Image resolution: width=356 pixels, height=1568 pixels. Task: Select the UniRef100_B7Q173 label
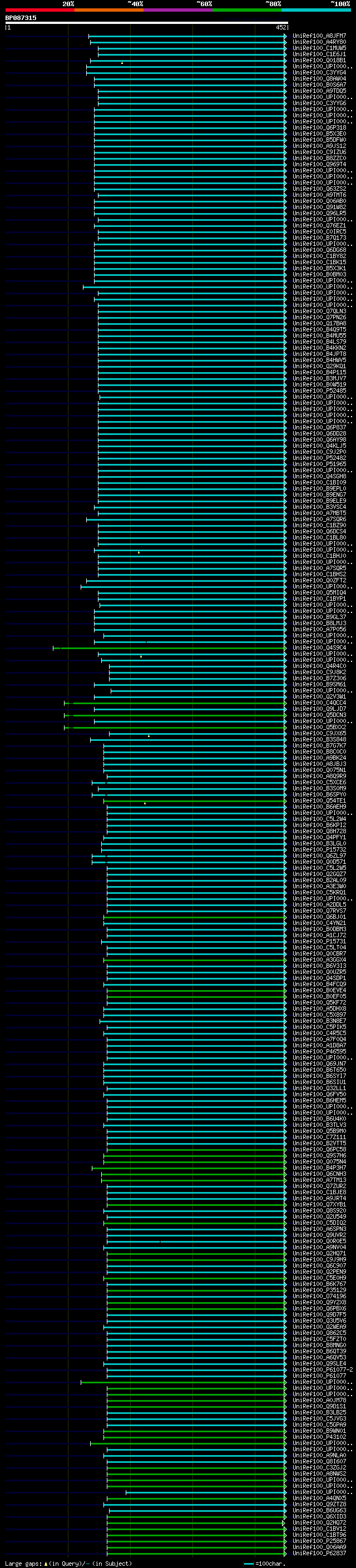coord(319,238)
